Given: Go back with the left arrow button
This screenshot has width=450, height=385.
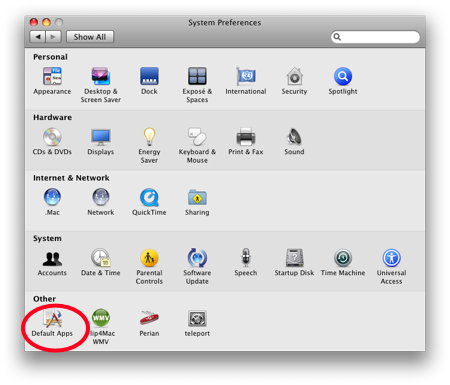Looking at the screenshot, I should [37, 37].
